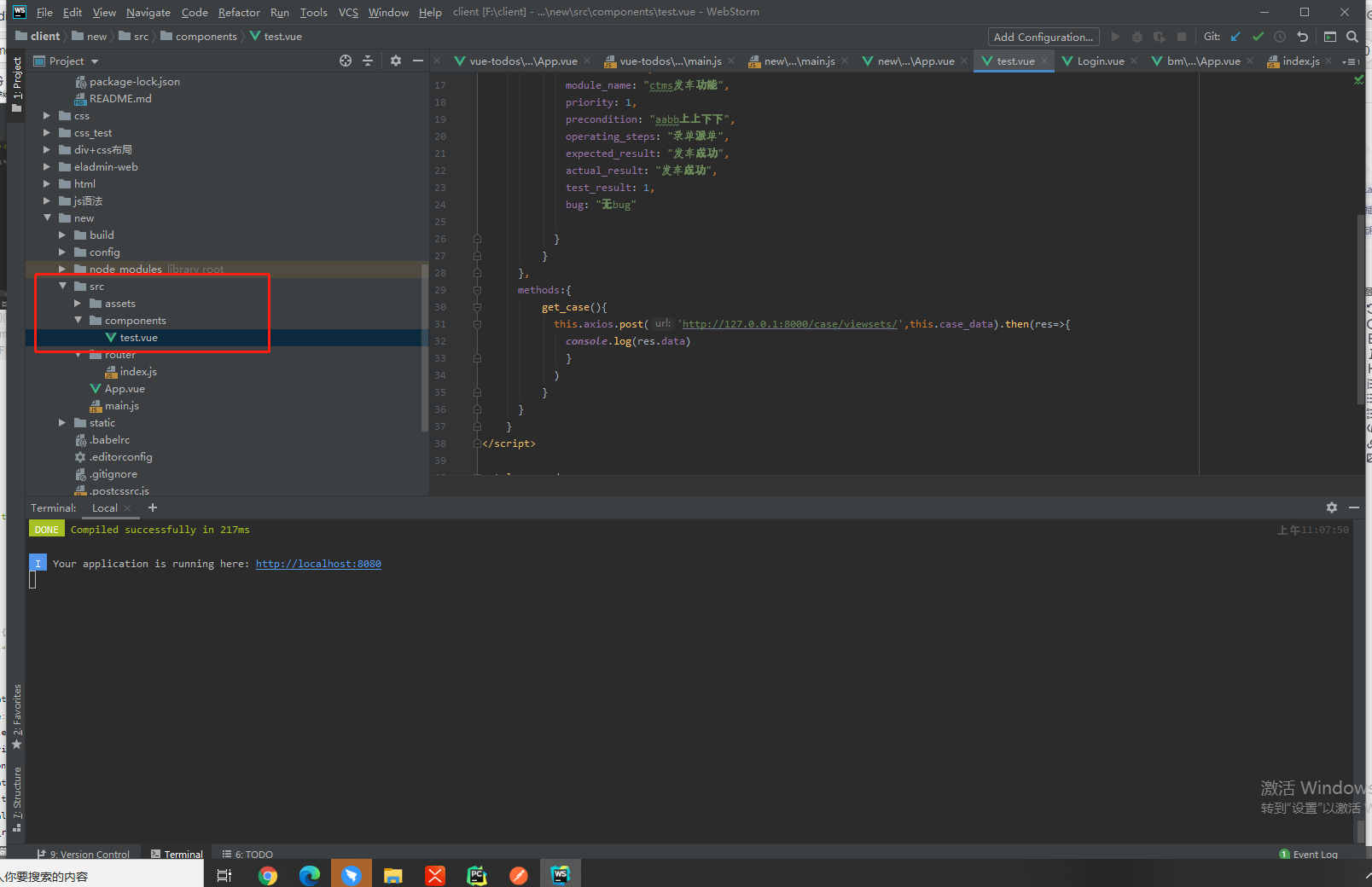Expand the css folder
1372x887 pixels.
[47, 116]
